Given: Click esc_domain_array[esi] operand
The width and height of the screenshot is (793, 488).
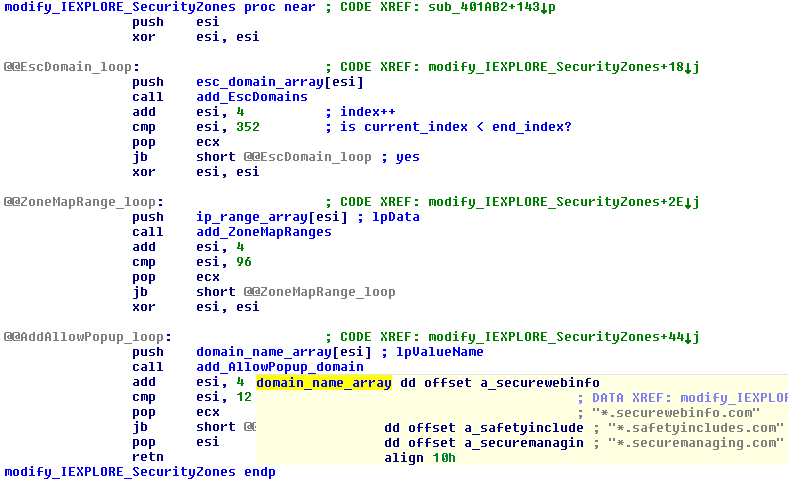Looking at the screenshot, I should coord(280,82).
